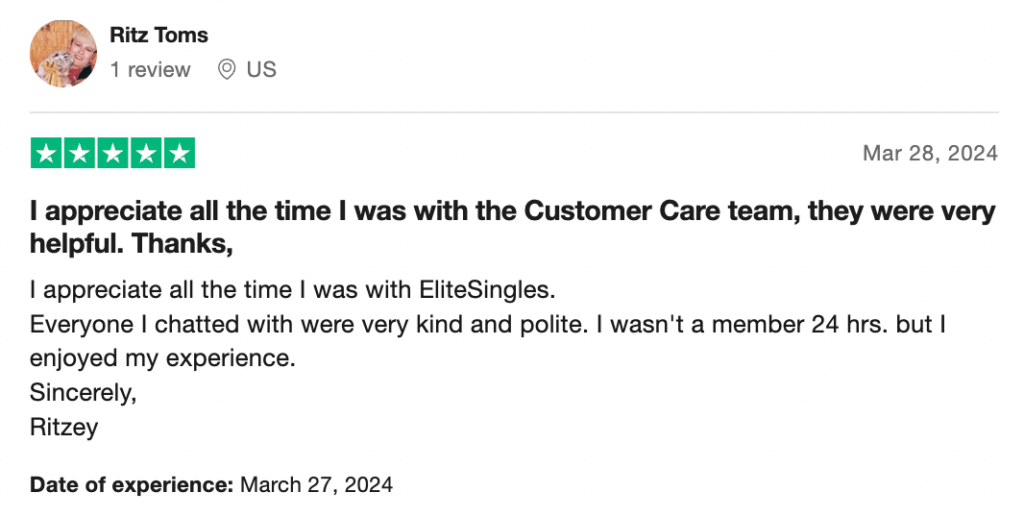The image size is (1024, 517).
Task: Click the "1 review" count
Action: coord(150,69)
